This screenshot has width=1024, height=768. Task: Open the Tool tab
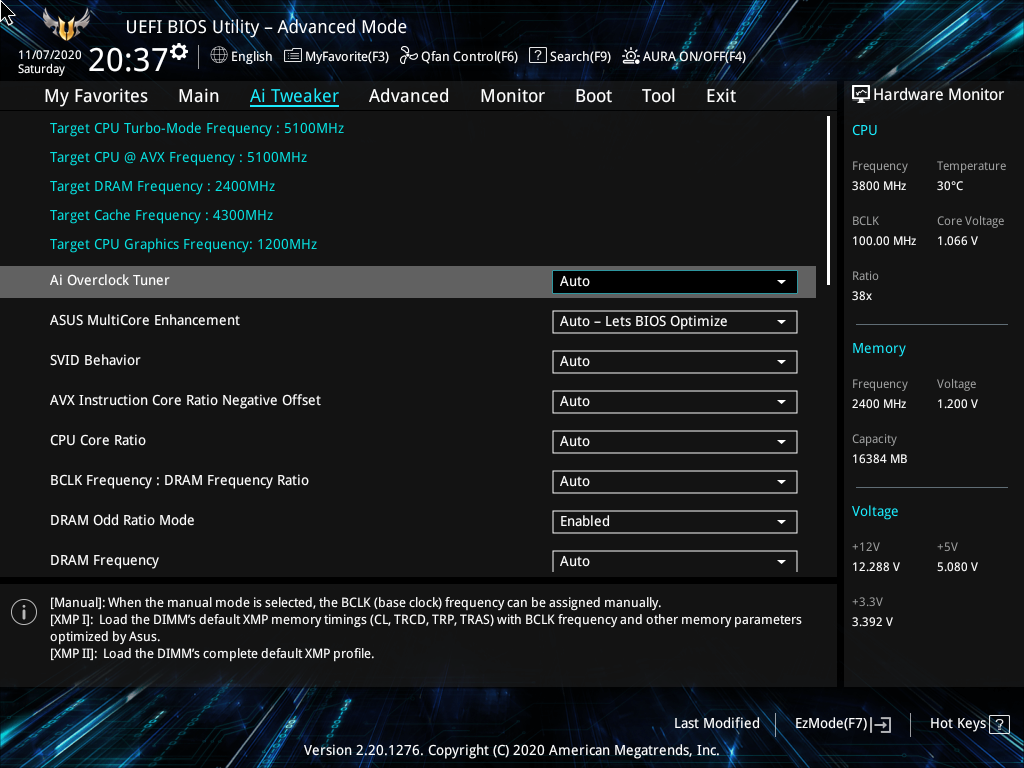658,96
